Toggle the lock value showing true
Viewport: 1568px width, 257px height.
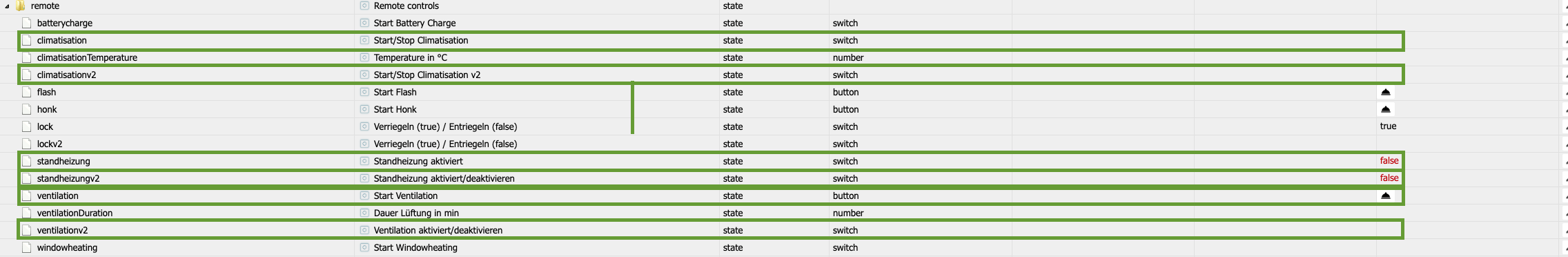tap(1388, 126)
